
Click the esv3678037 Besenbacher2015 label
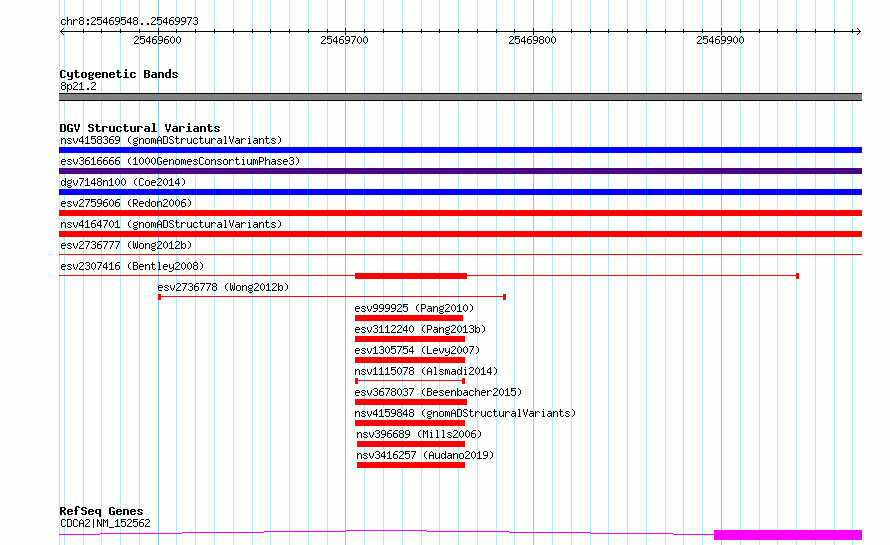[438, 392]
